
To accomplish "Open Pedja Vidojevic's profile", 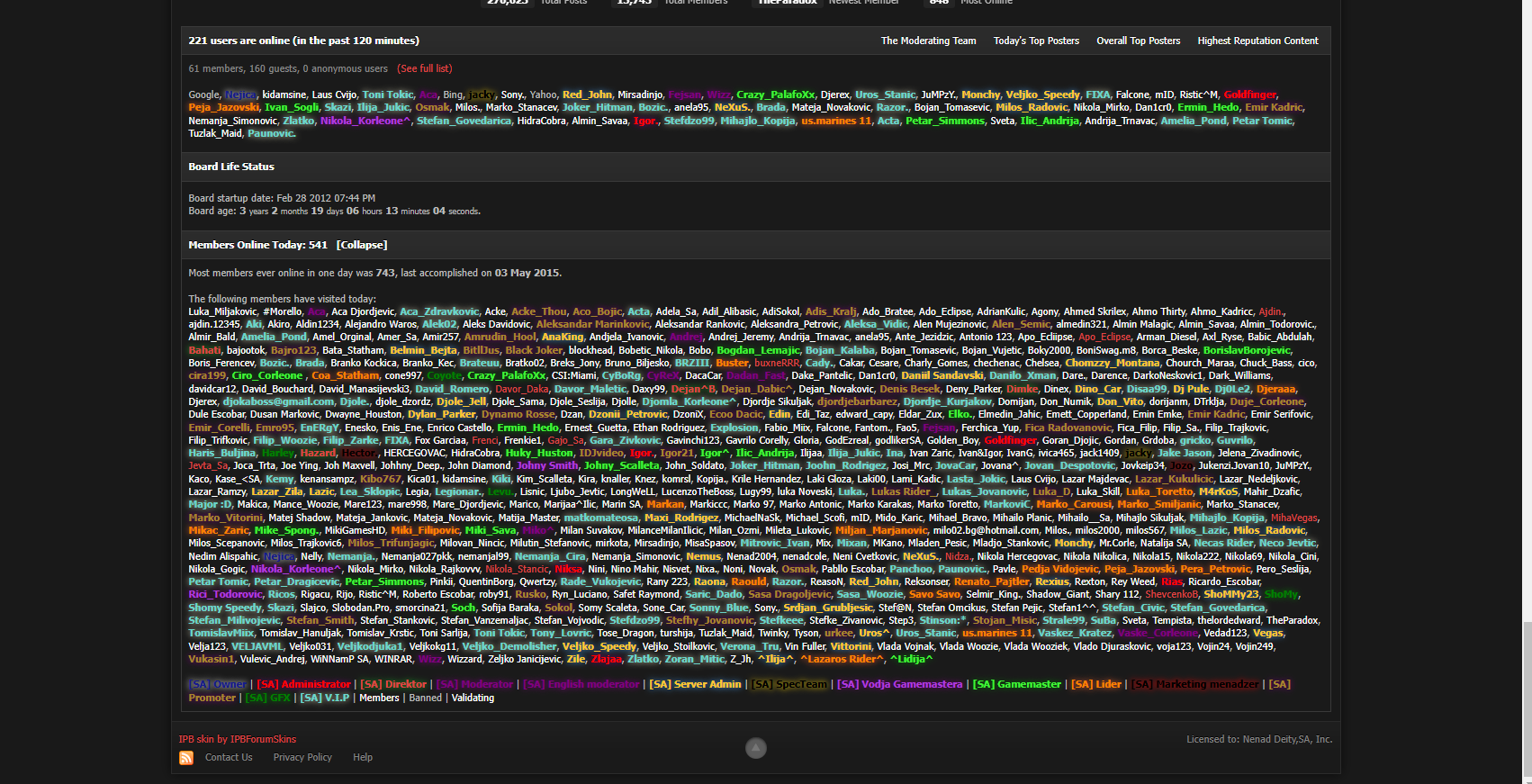I will (x=1059, y=569).
